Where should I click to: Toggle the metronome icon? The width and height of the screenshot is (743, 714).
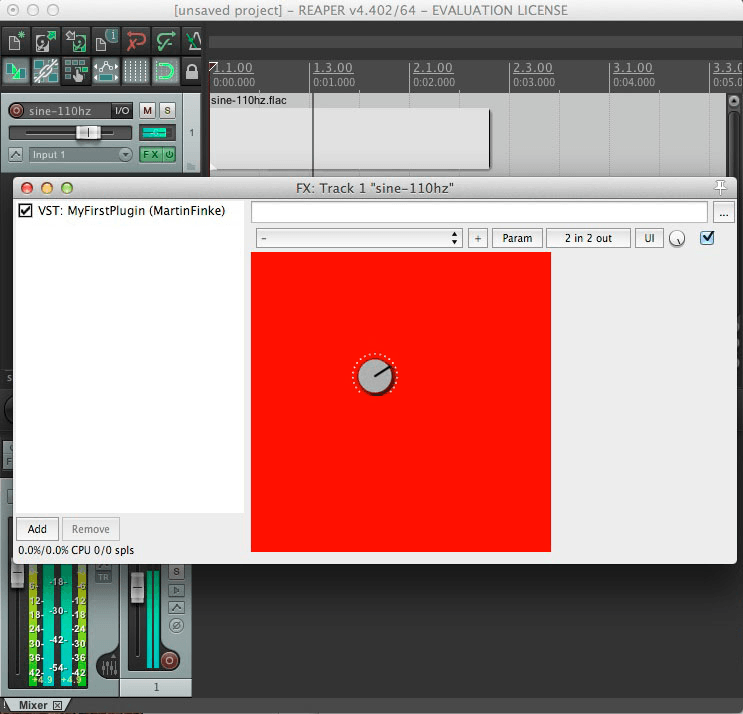[192, 41]
